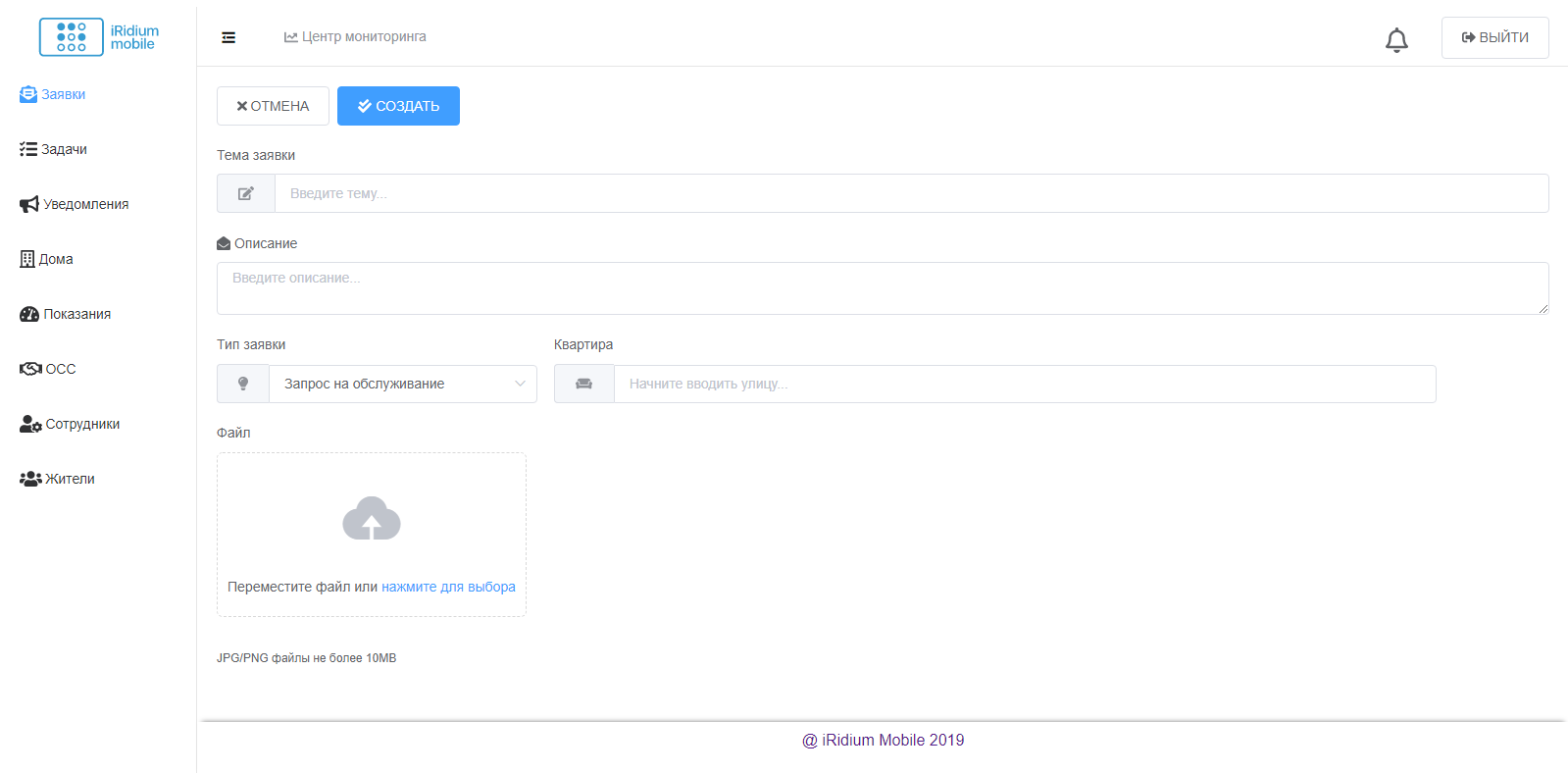
Task: Focus the Введите описание text area
Action: tap(883, 288)
